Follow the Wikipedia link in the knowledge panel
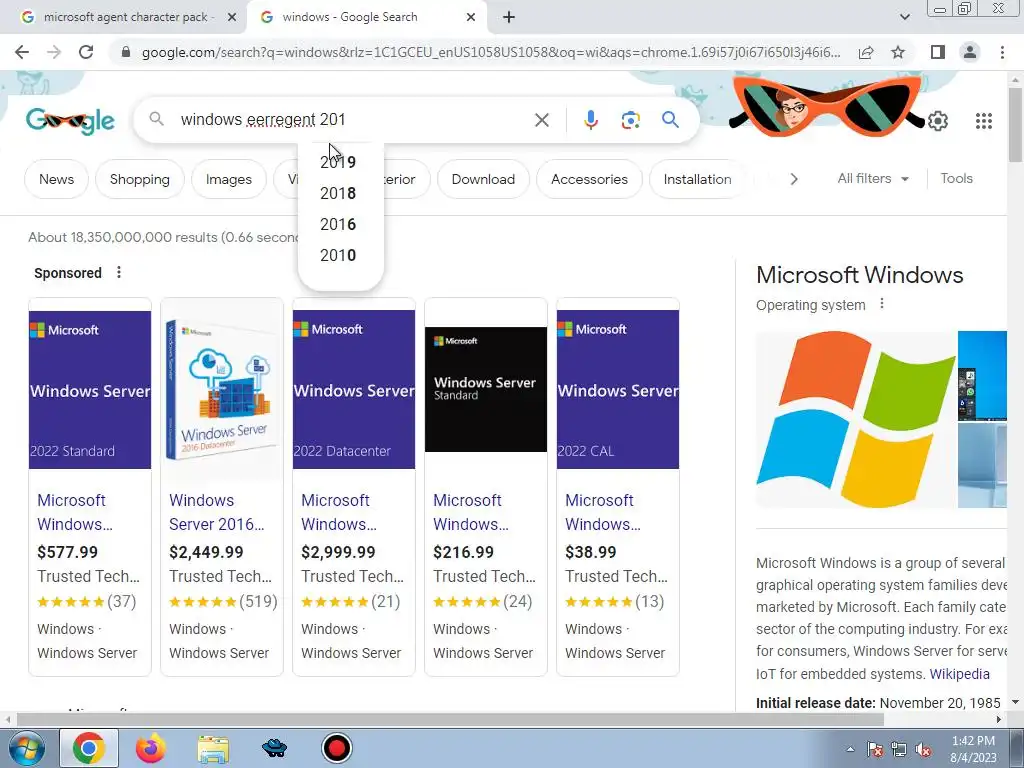 [959, 674]
